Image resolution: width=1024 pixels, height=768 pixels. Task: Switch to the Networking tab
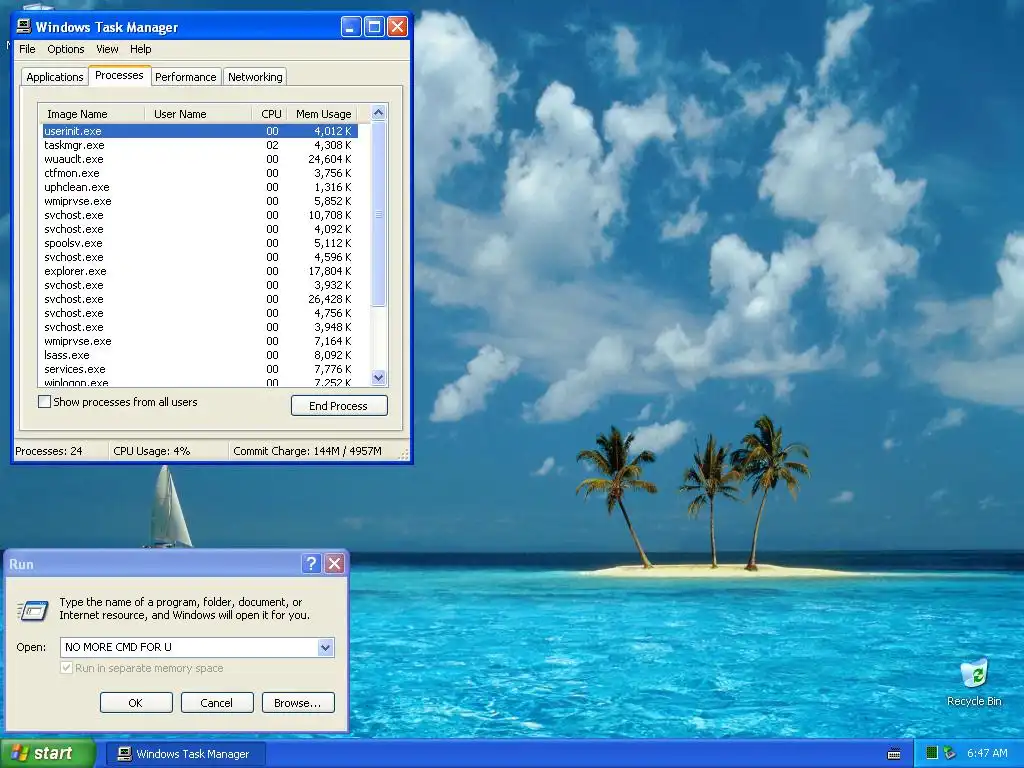(x=255, y=77)
